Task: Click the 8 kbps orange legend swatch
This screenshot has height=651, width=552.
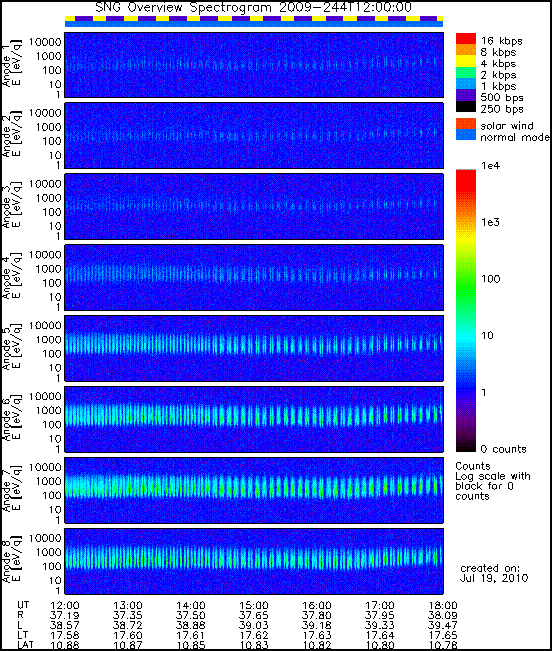Action: pos(466,50)
